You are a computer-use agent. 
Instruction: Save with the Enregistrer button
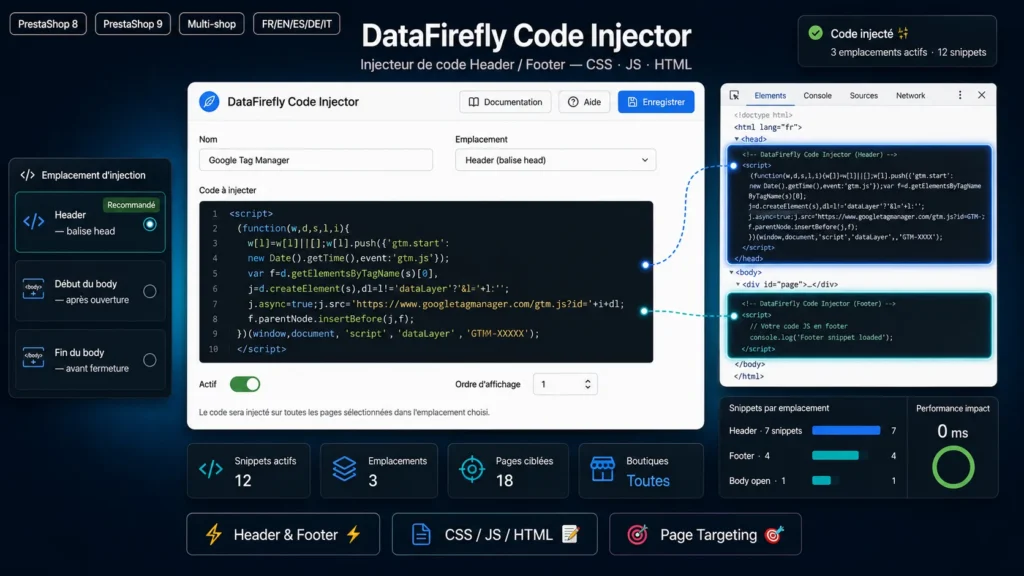point(656,102)
